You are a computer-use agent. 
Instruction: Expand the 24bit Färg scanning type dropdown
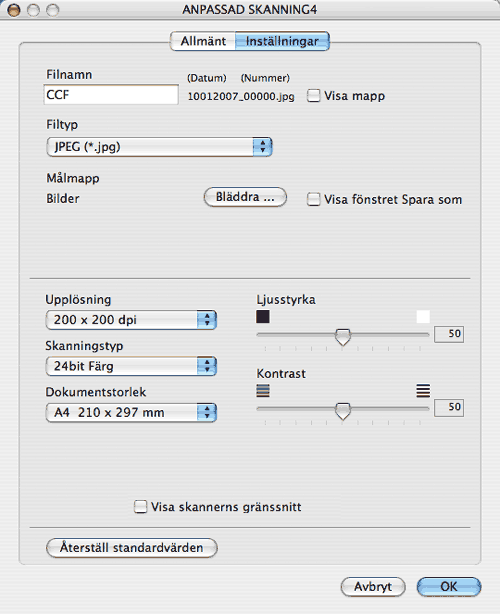[x=131, y=366]
